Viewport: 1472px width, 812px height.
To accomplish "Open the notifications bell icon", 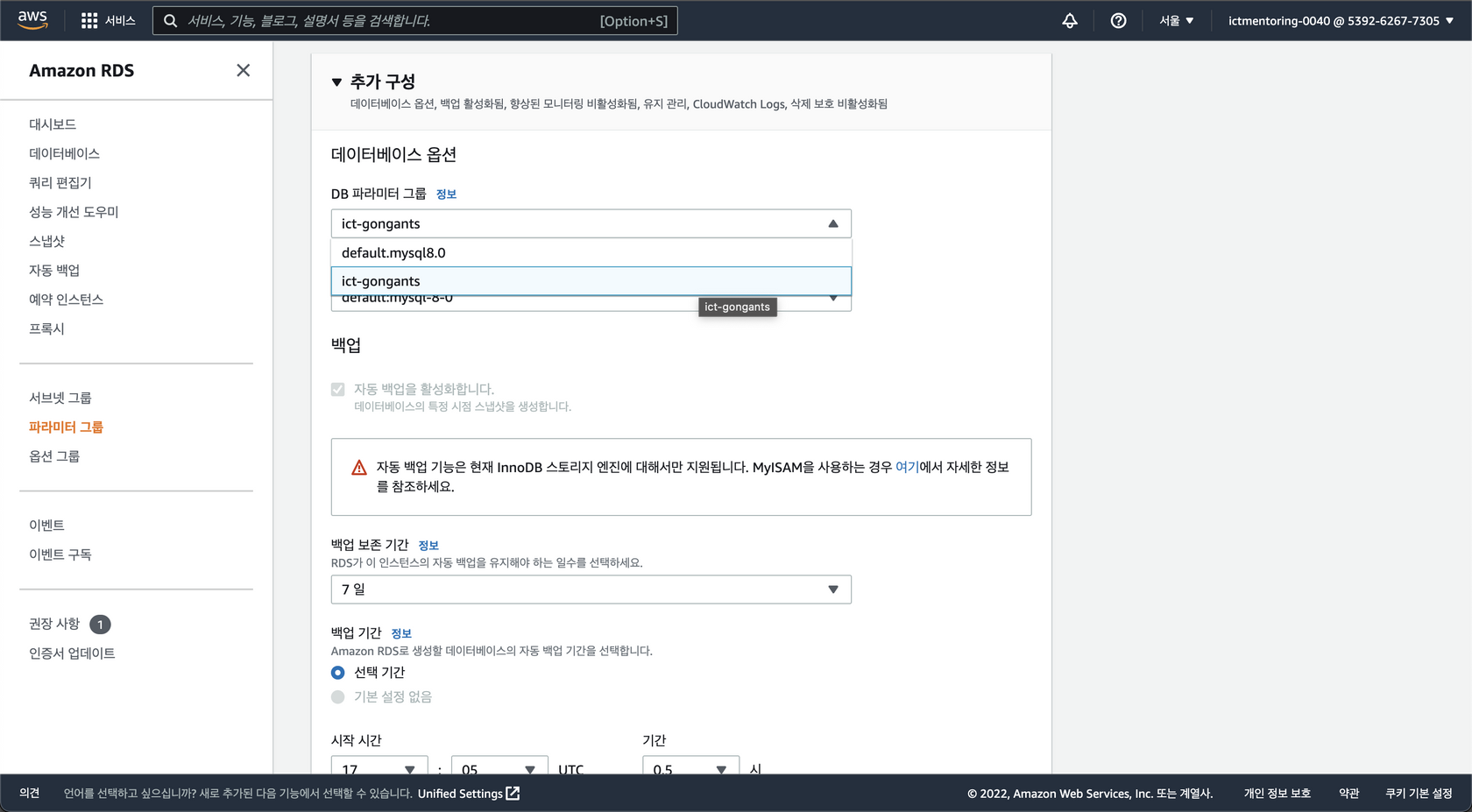I will [1070, 20].
